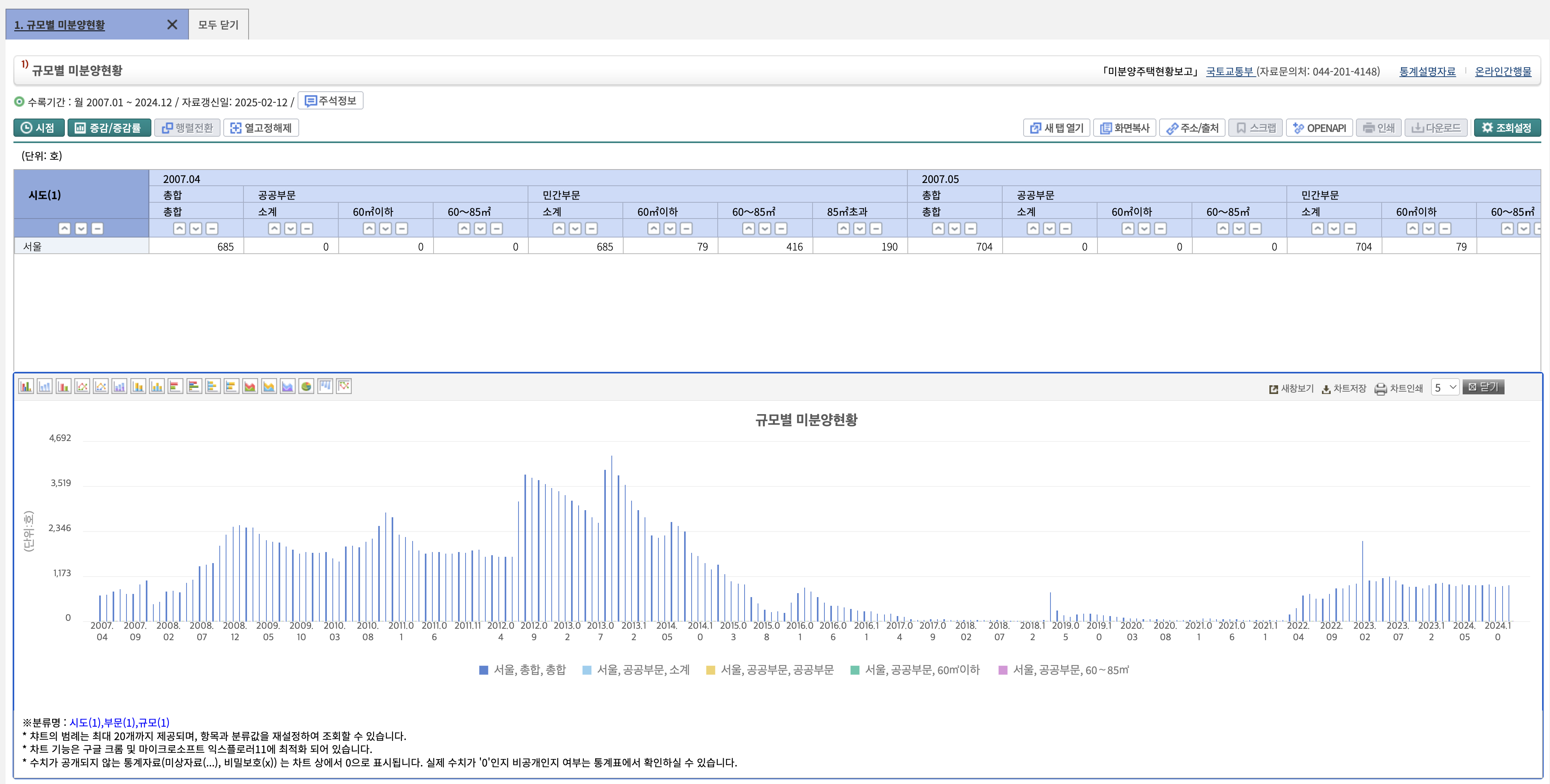Sort 2007.04 총합 column descending
1550x784 pixels.
click(x=196, y=229)
